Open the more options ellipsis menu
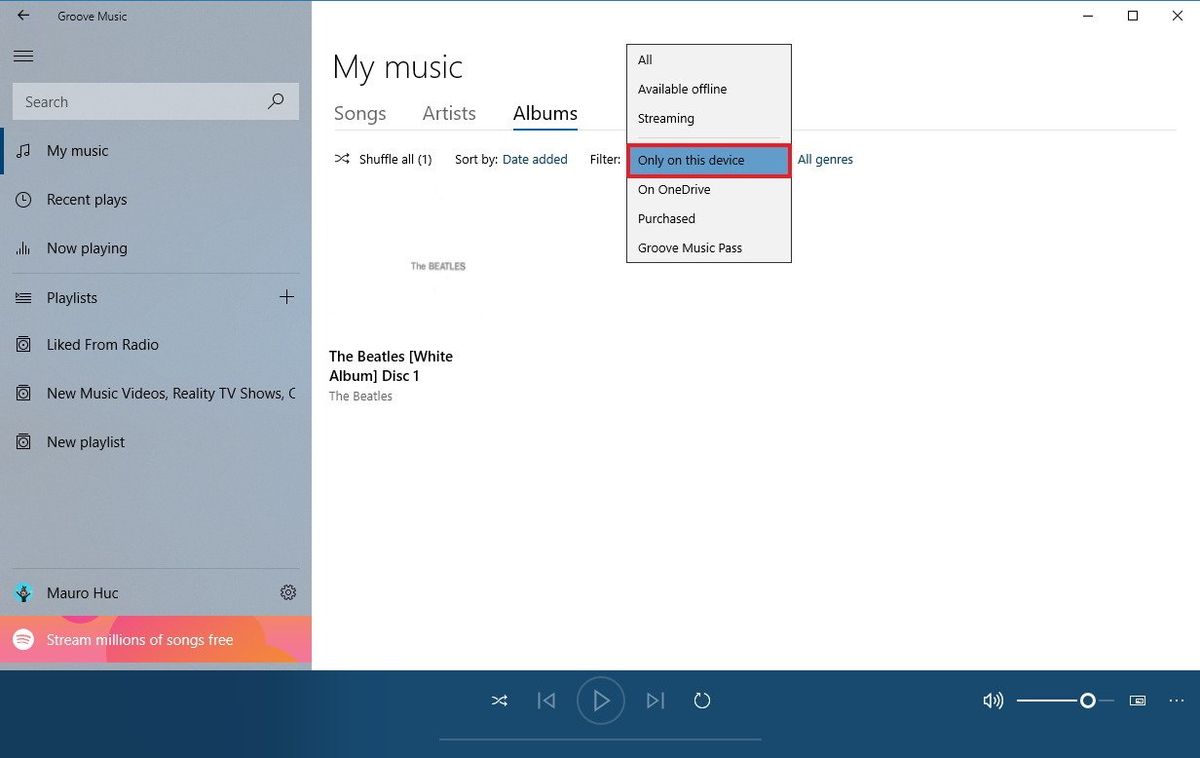The width and height of the screenshot is (1200, 758). click(x=1176, y=700)
